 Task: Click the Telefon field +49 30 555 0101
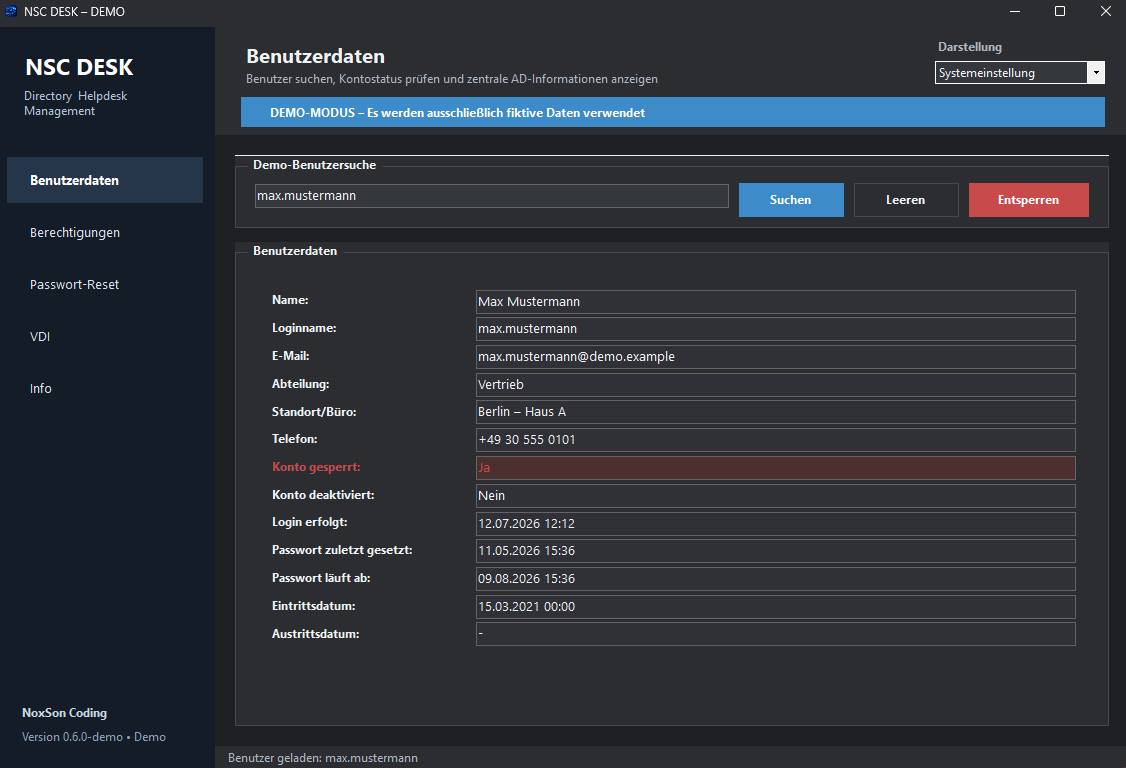pos(776,440)
